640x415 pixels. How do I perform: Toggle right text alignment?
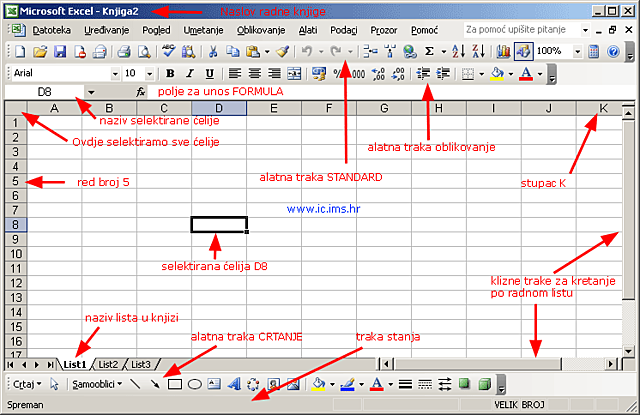coord(274,74)
